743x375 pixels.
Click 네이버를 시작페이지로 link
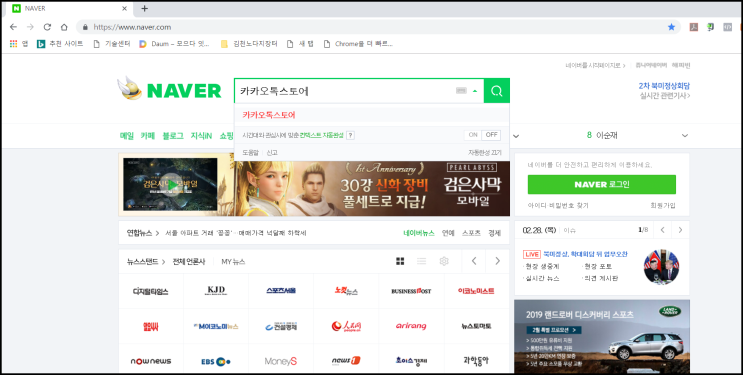(x=595, y=65)
